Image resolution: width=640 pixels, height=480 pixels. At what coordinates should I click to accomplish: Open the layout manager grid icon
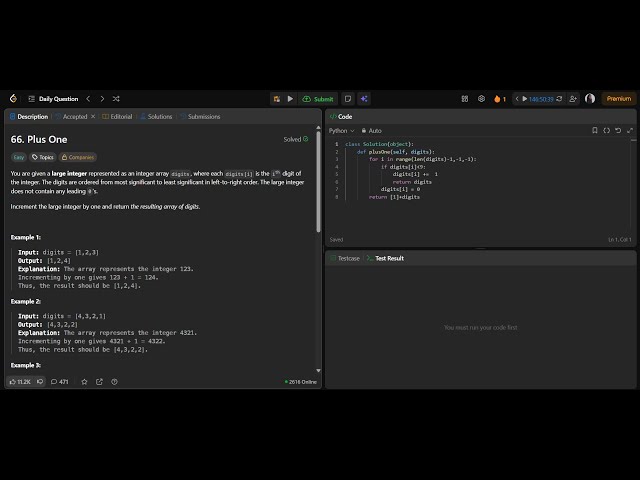pyautogui.click(x=465, y=99)
